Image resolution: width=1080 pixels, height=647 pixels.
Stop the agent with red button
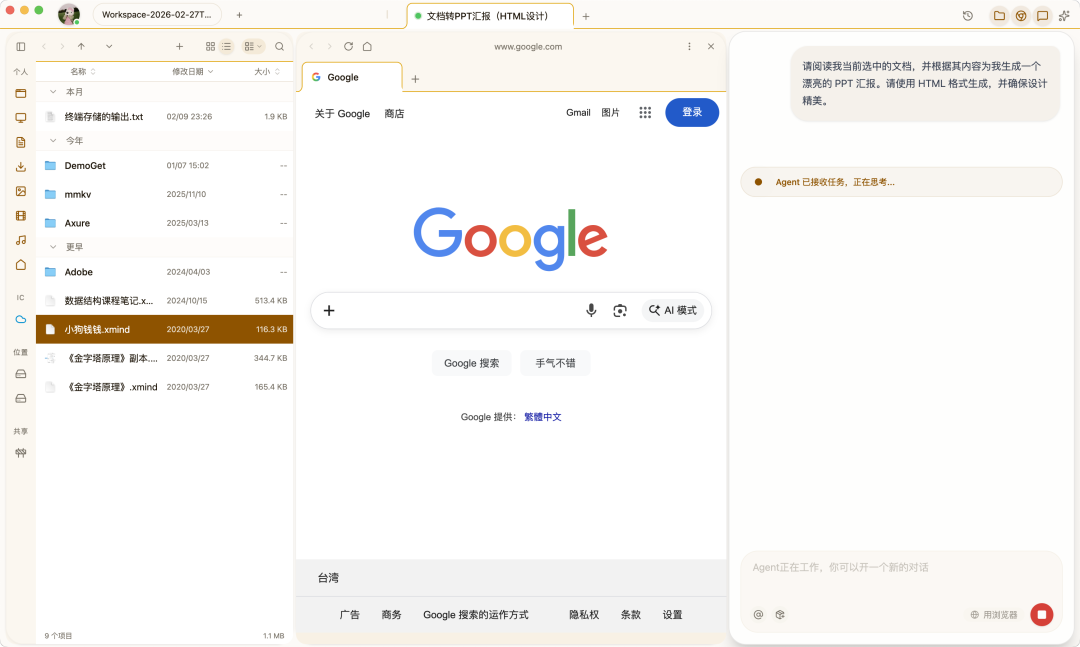coord(1041,615)
